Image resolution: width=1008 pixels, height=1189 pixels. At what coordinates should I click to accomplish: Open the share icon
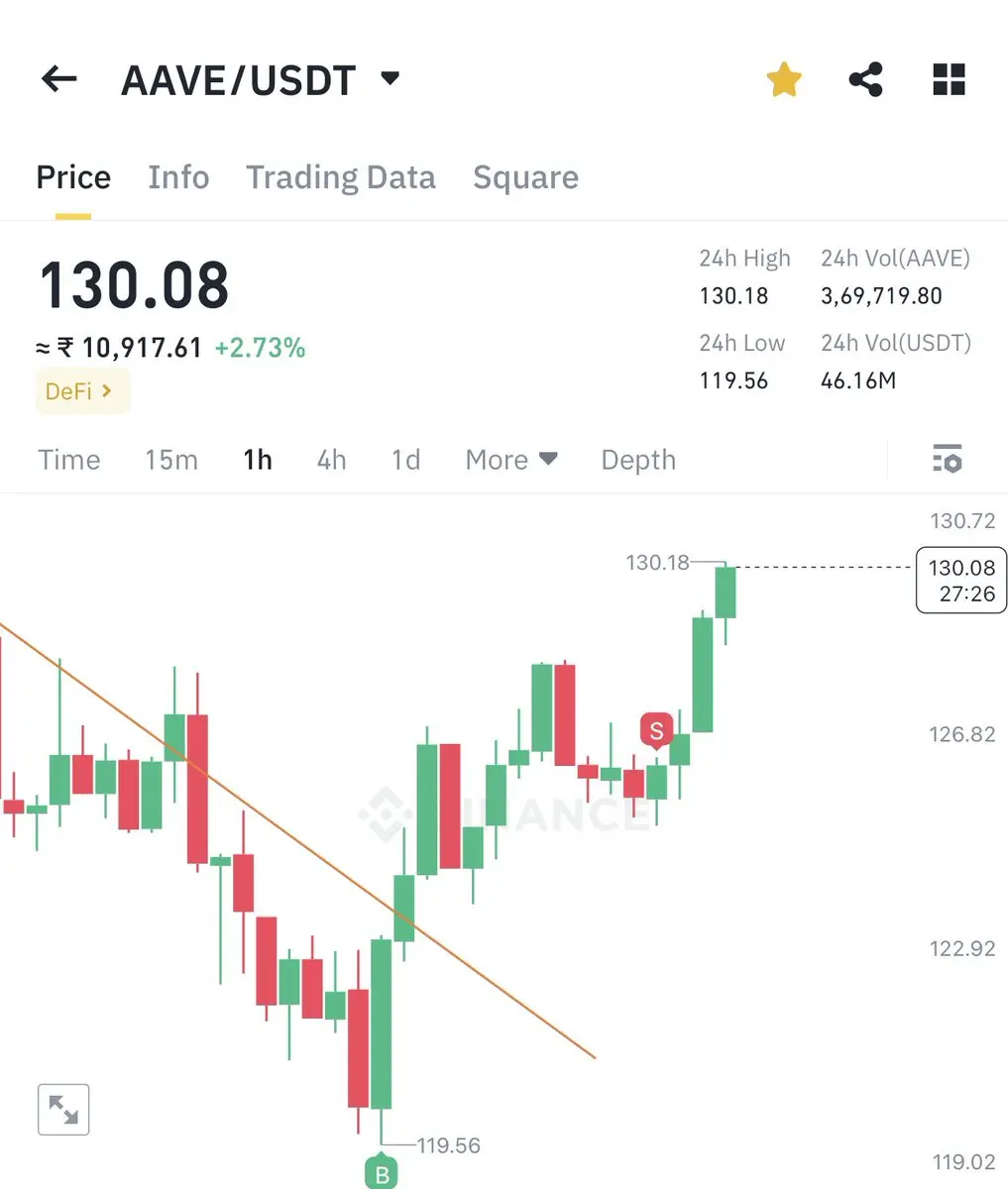tap(865, 79)
